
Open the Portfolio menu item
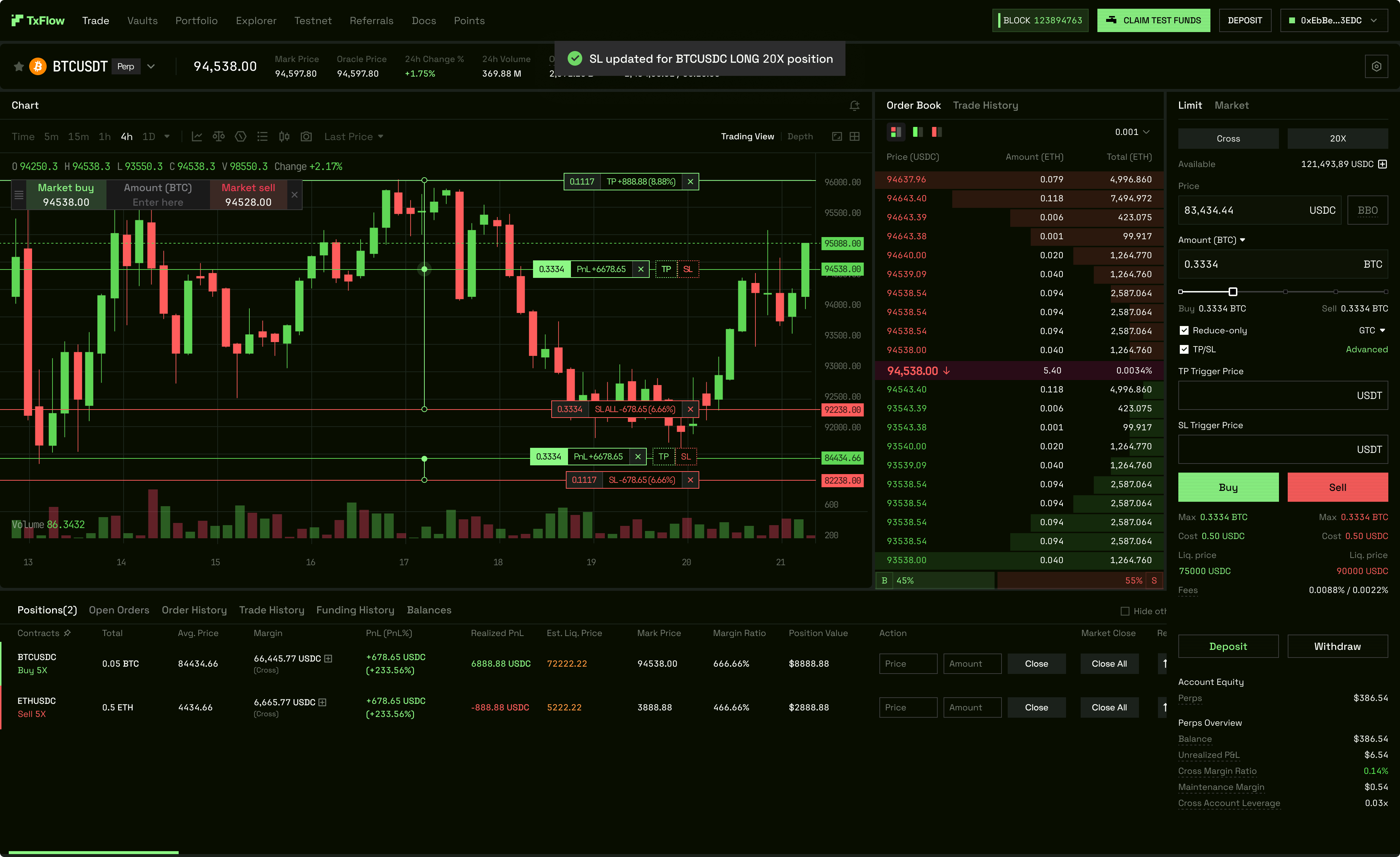pos(197,20)
